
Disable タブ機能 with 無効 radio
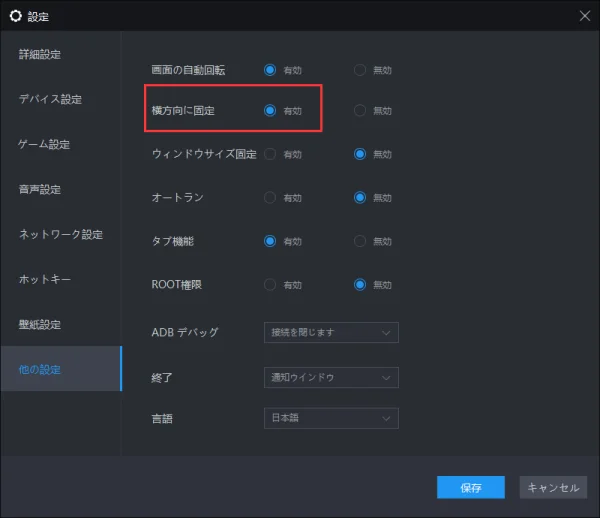(x=360, y=241)
